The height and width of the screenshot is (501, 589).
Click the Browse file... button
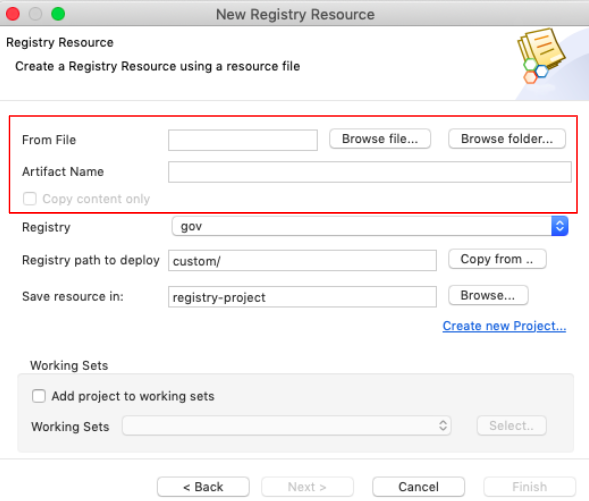tap(380, 139)
